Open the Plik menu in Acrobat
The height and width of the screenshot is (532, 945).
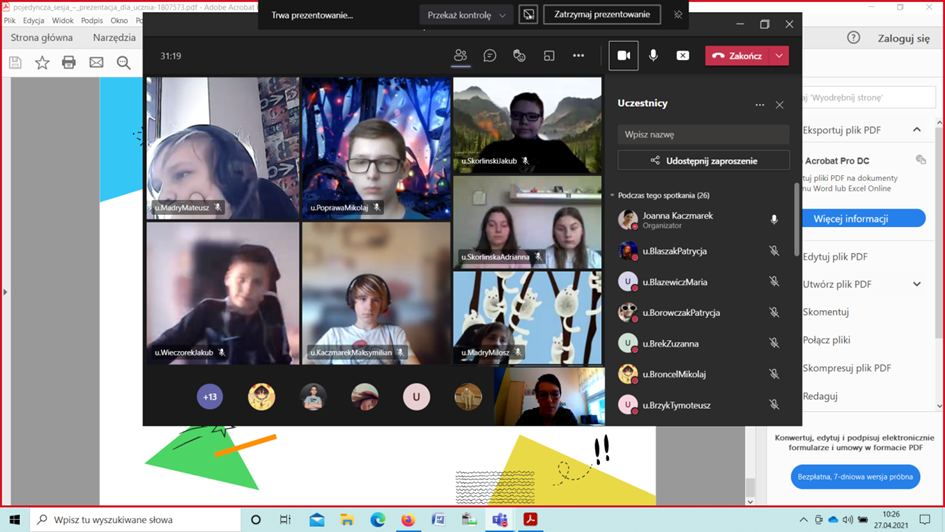(10, 20)
